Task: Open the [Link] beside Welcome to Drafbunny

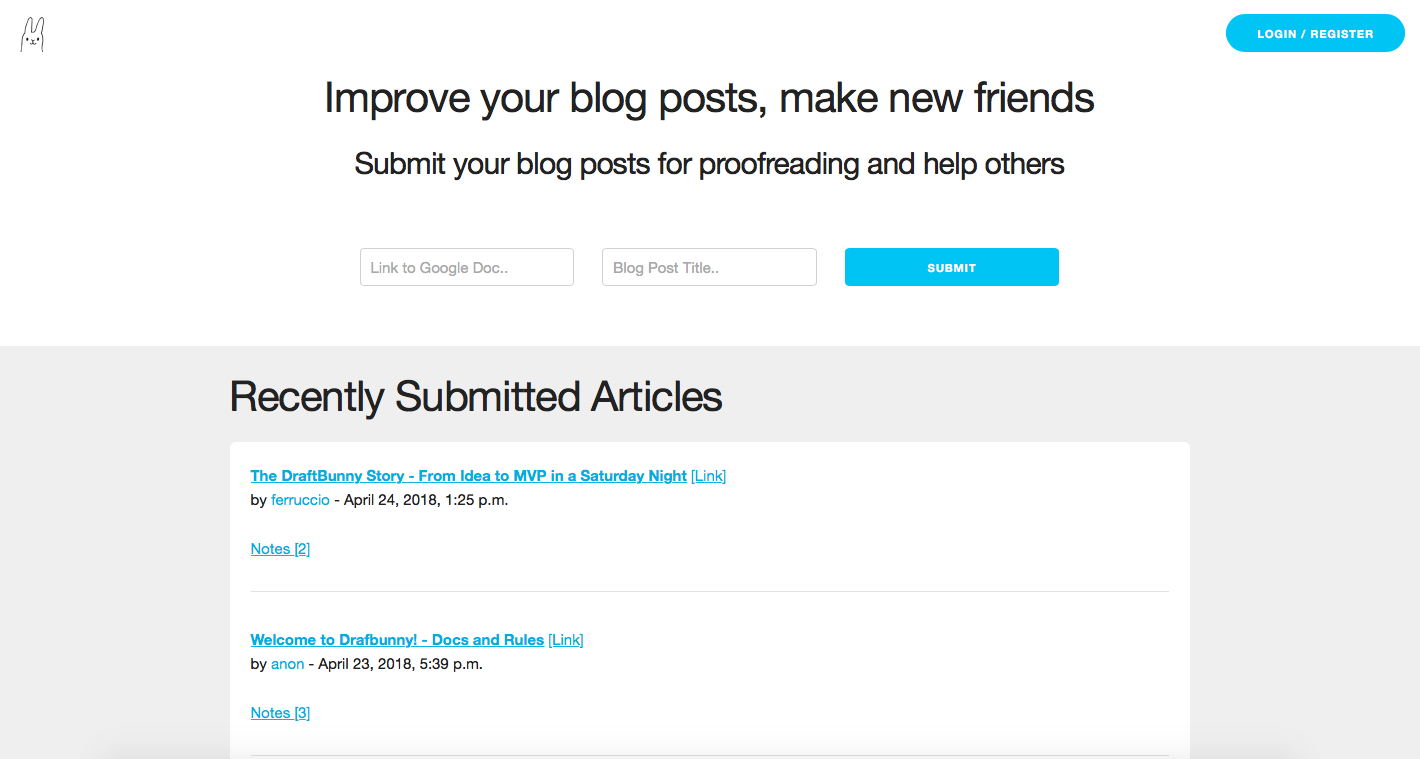Action: click(566, 639)
